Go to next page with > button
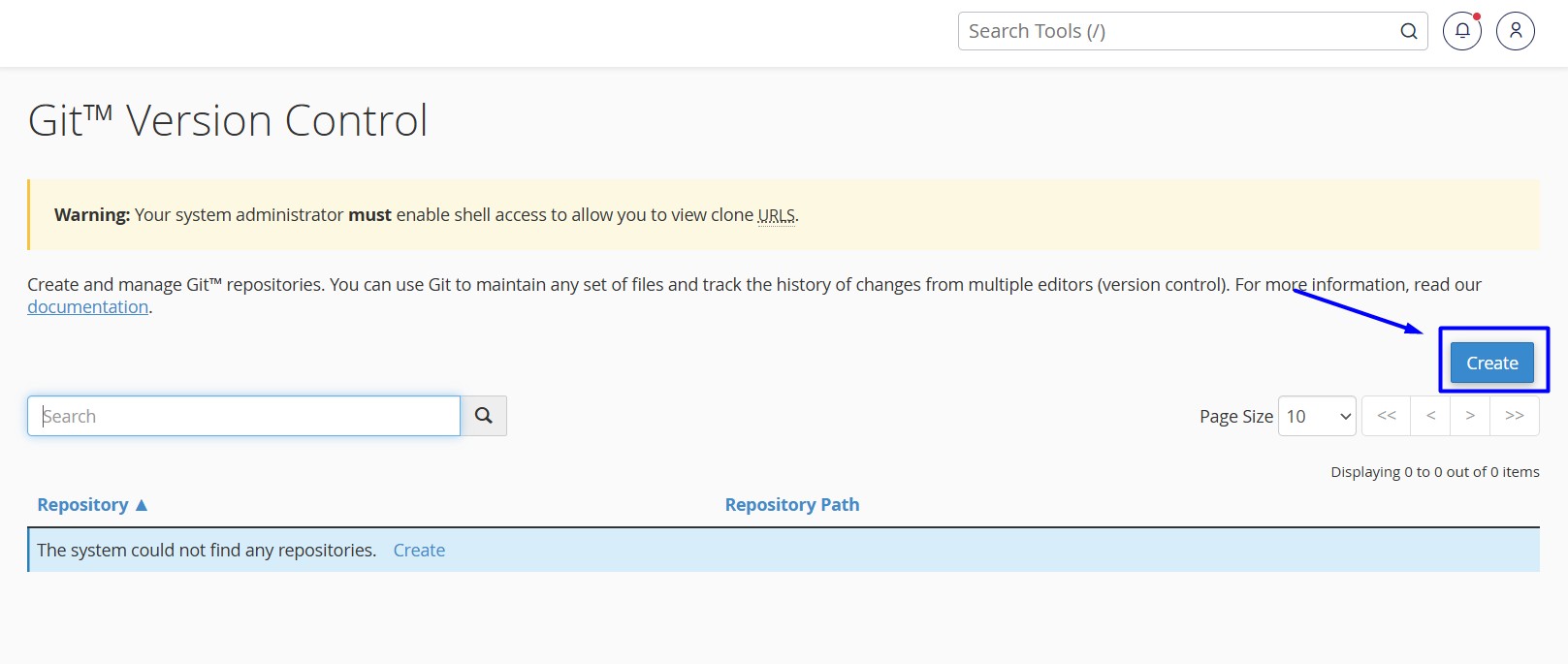Image resolution: width=1568 pixels, height=664 pixels. point(1470,416)
